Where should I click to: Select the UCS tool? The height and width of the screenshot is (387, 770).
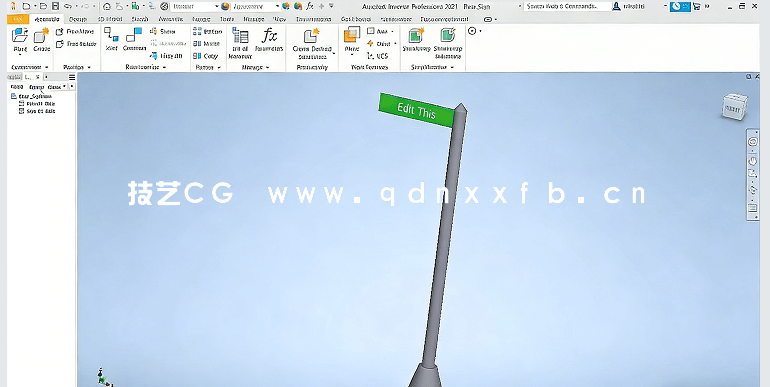[377, 56]
